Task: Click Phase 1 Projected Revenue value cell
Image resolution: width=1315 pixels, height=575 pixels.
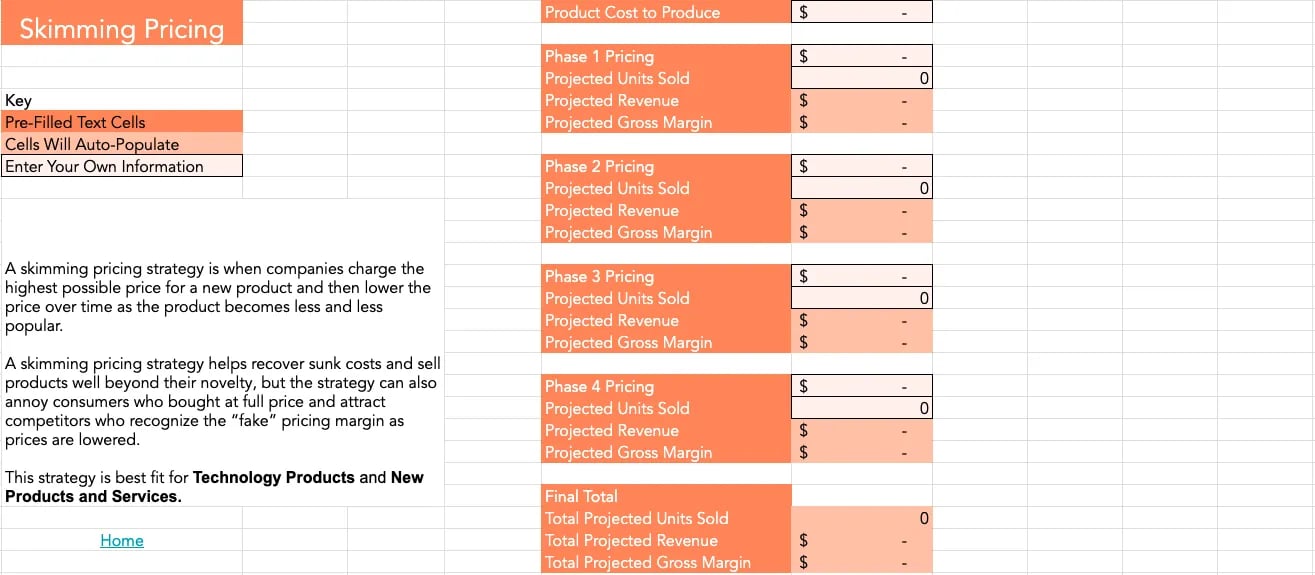Action: click(x=861, y=100)
